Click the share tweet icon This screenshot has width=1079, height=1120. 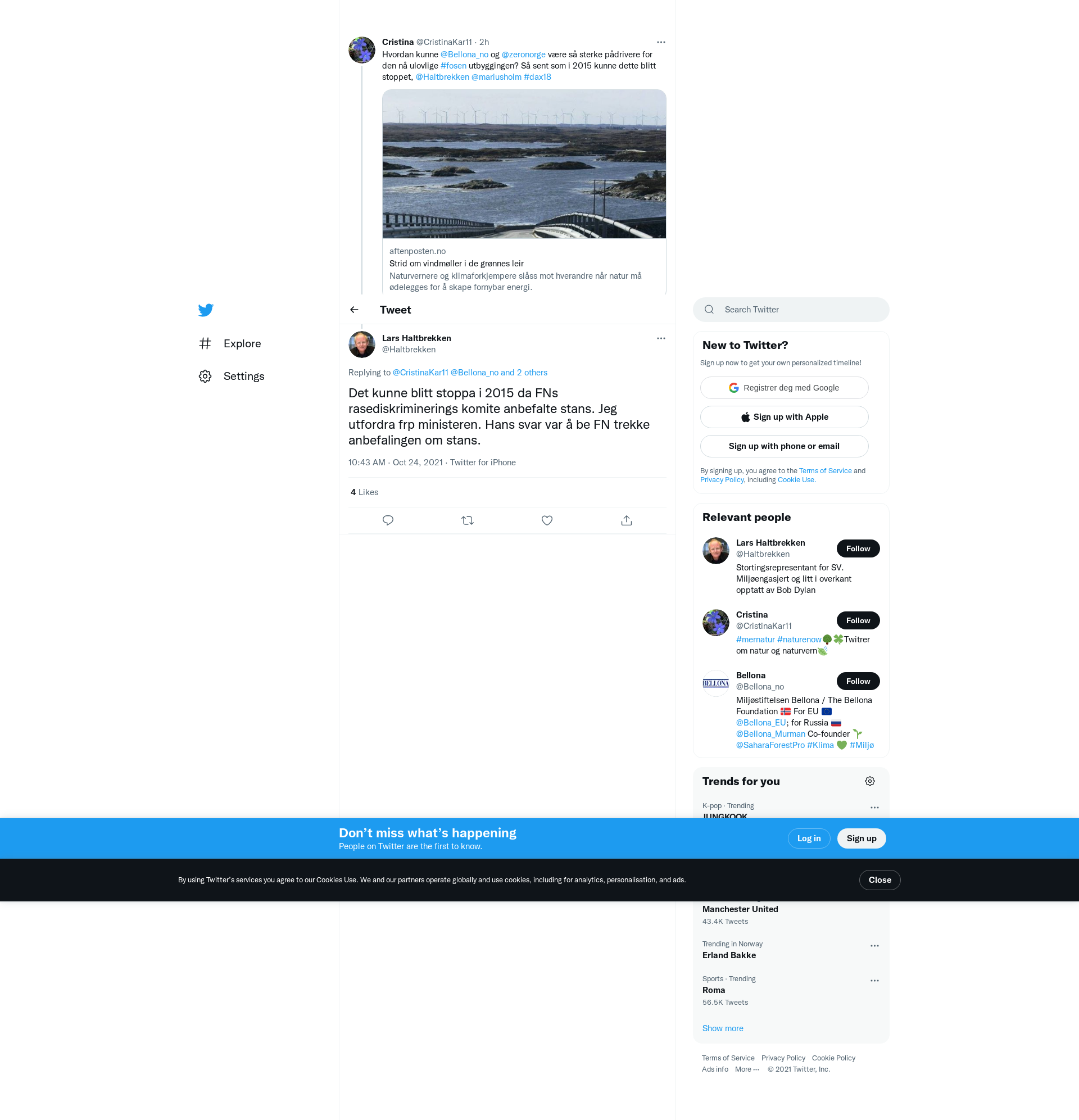(627, 520)
